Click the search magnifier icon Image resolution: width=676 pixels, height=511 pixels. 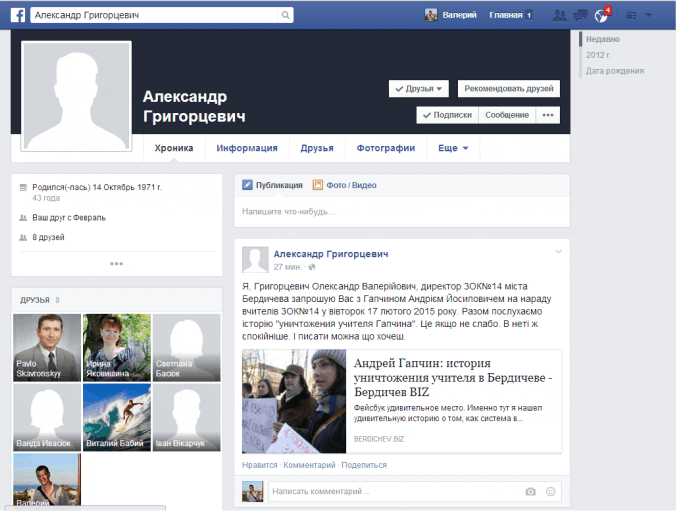[x=285, y=15]
